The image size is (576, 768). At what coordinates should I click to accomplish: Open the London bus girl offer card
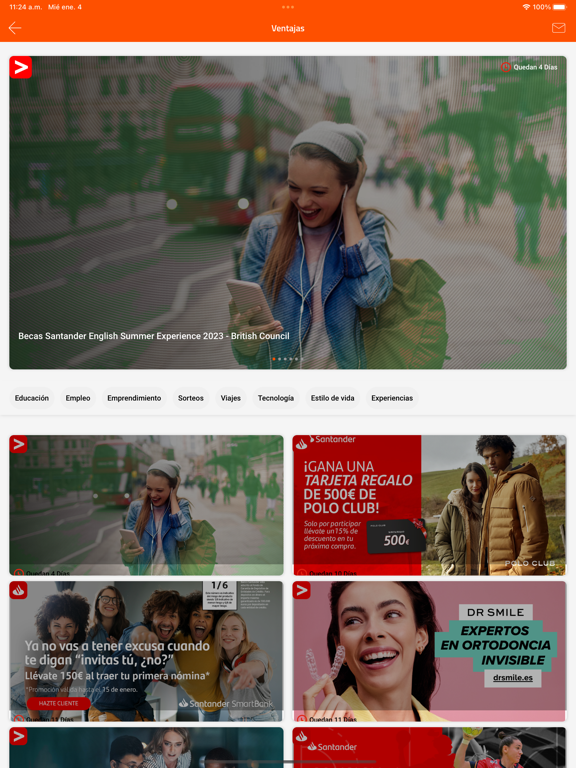point(146,505)
